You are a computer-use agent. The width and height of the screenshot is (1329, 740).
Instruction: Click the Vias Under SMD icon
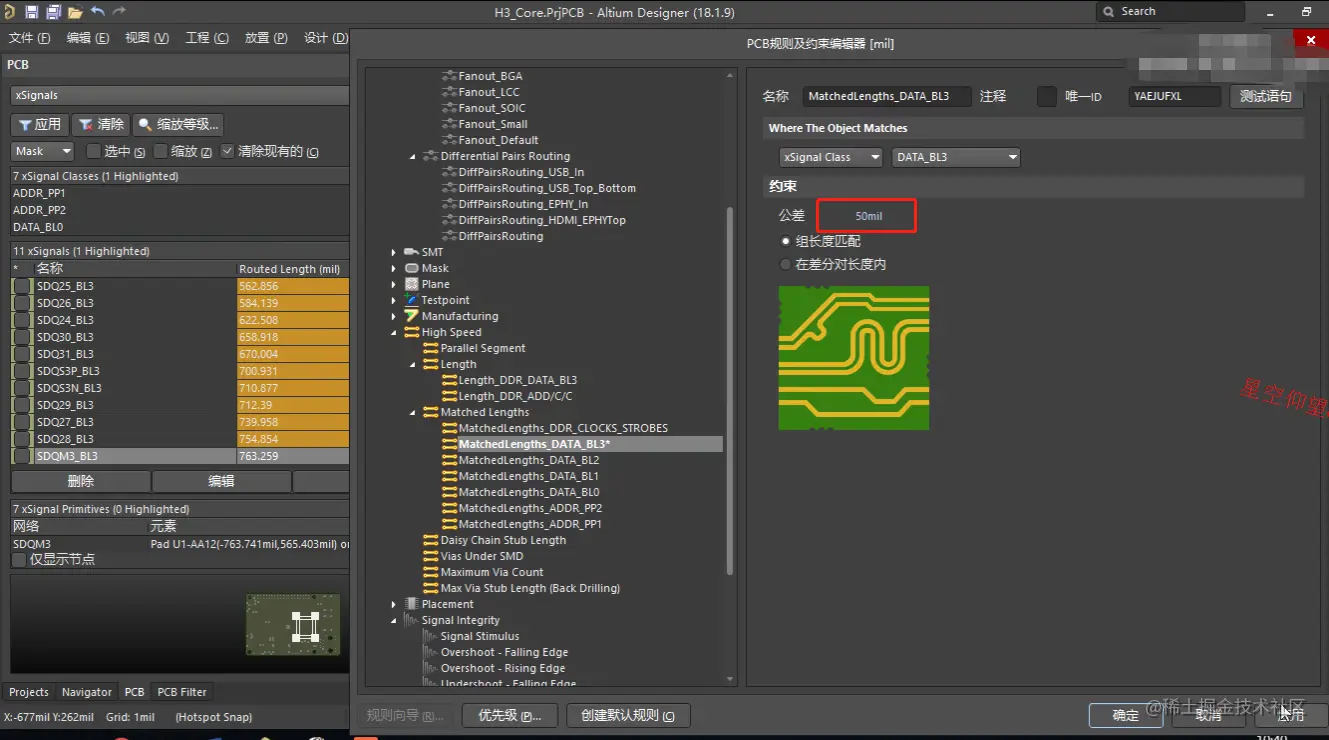pos(431,556)
